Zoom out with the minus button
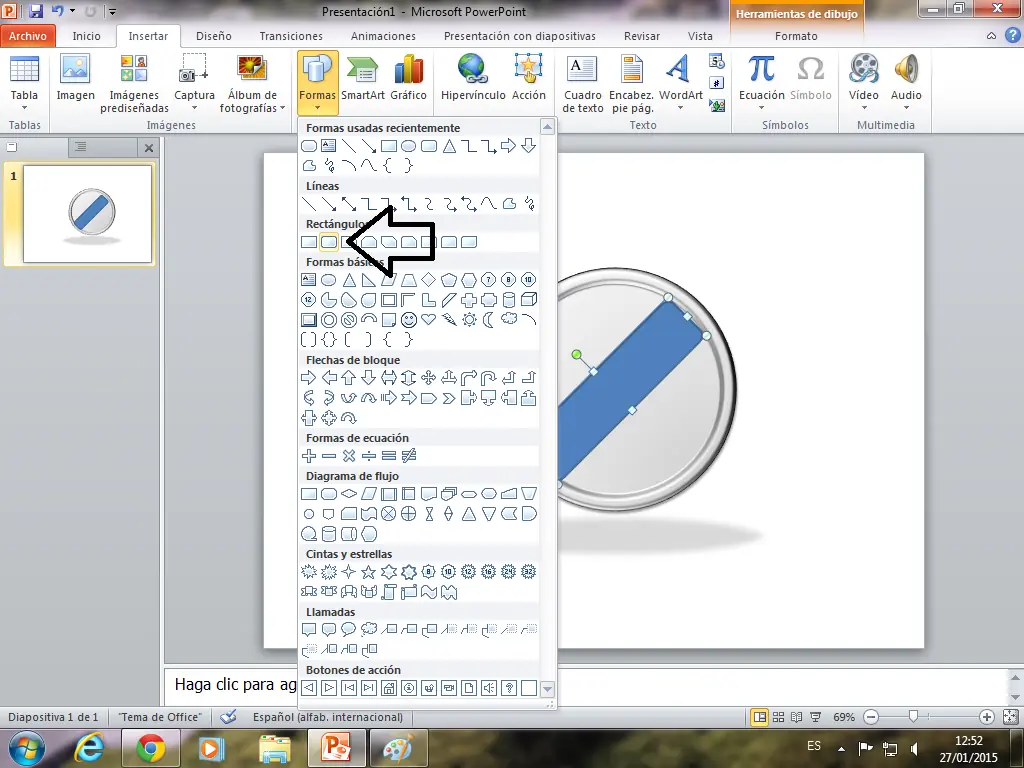 pyautogui.click(x=871, y=717)
